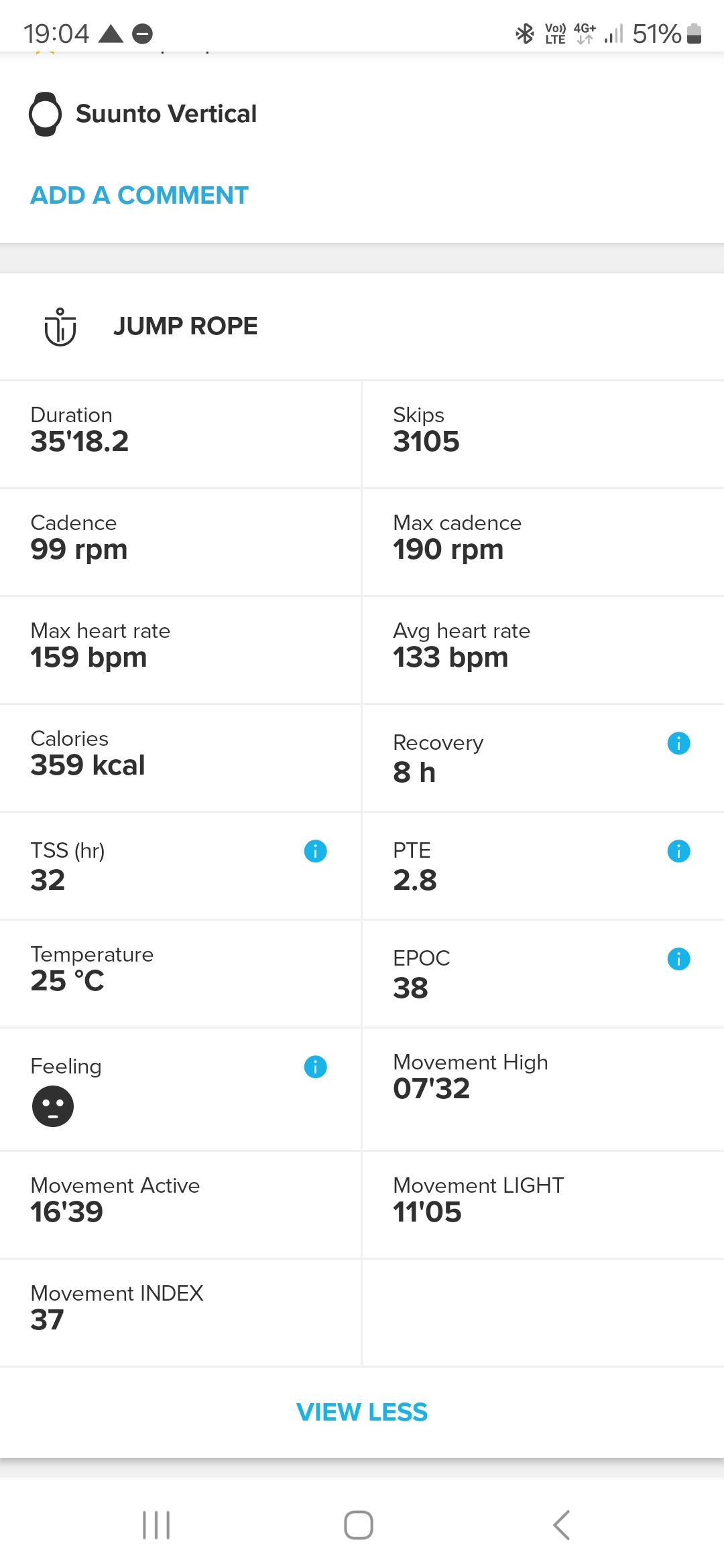This screenshot has height=1568, width=724.
Task: Tap the Recovery info icon
Action: (x=678, y=743)
